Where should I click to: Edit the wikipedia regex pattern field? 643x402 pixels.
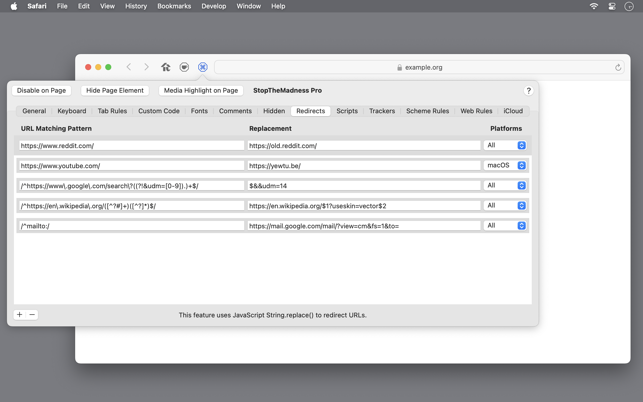[131, 206]
